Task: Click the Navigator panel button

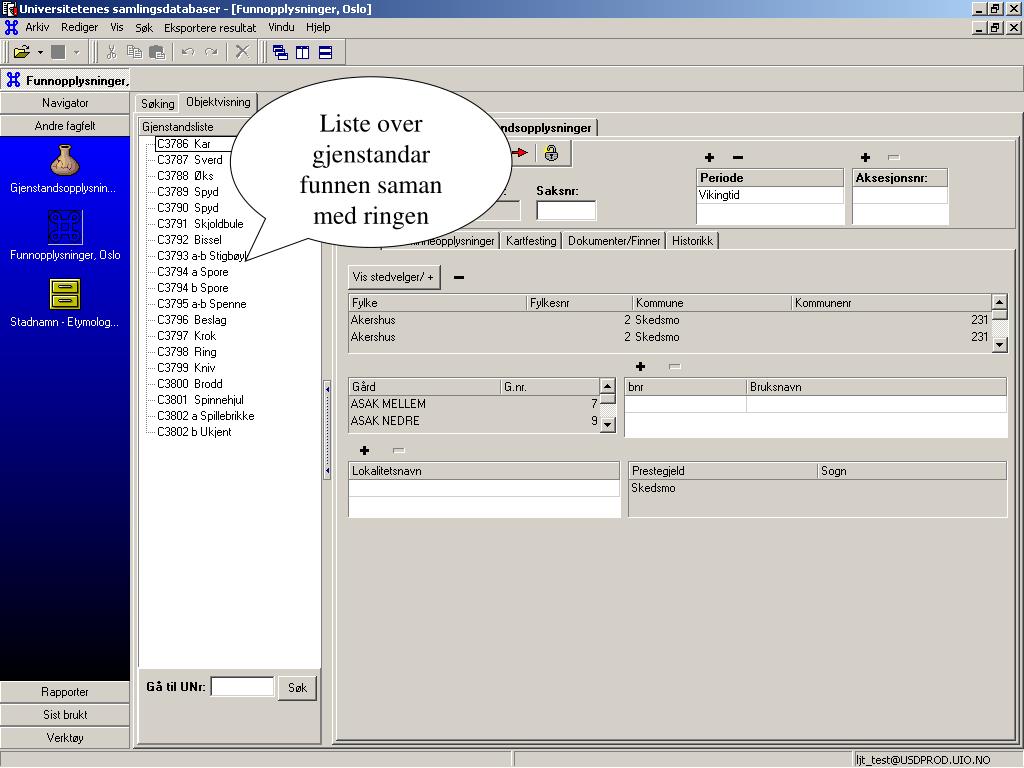Action: (x=65, y=103)
